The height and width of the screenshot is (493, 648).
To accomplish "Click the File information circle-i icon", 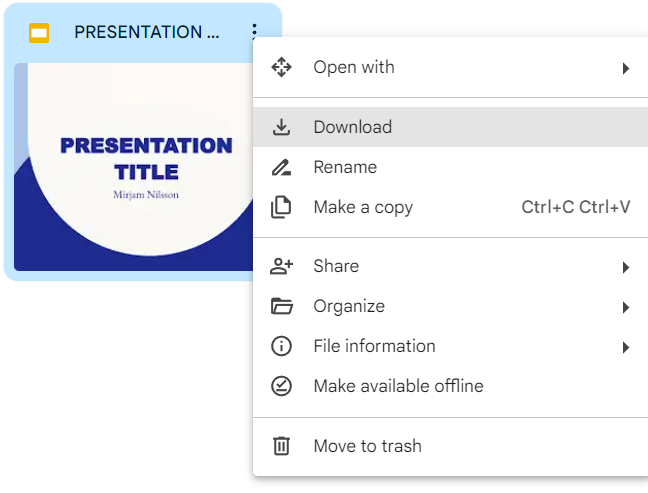I will [x=282, y=346].
